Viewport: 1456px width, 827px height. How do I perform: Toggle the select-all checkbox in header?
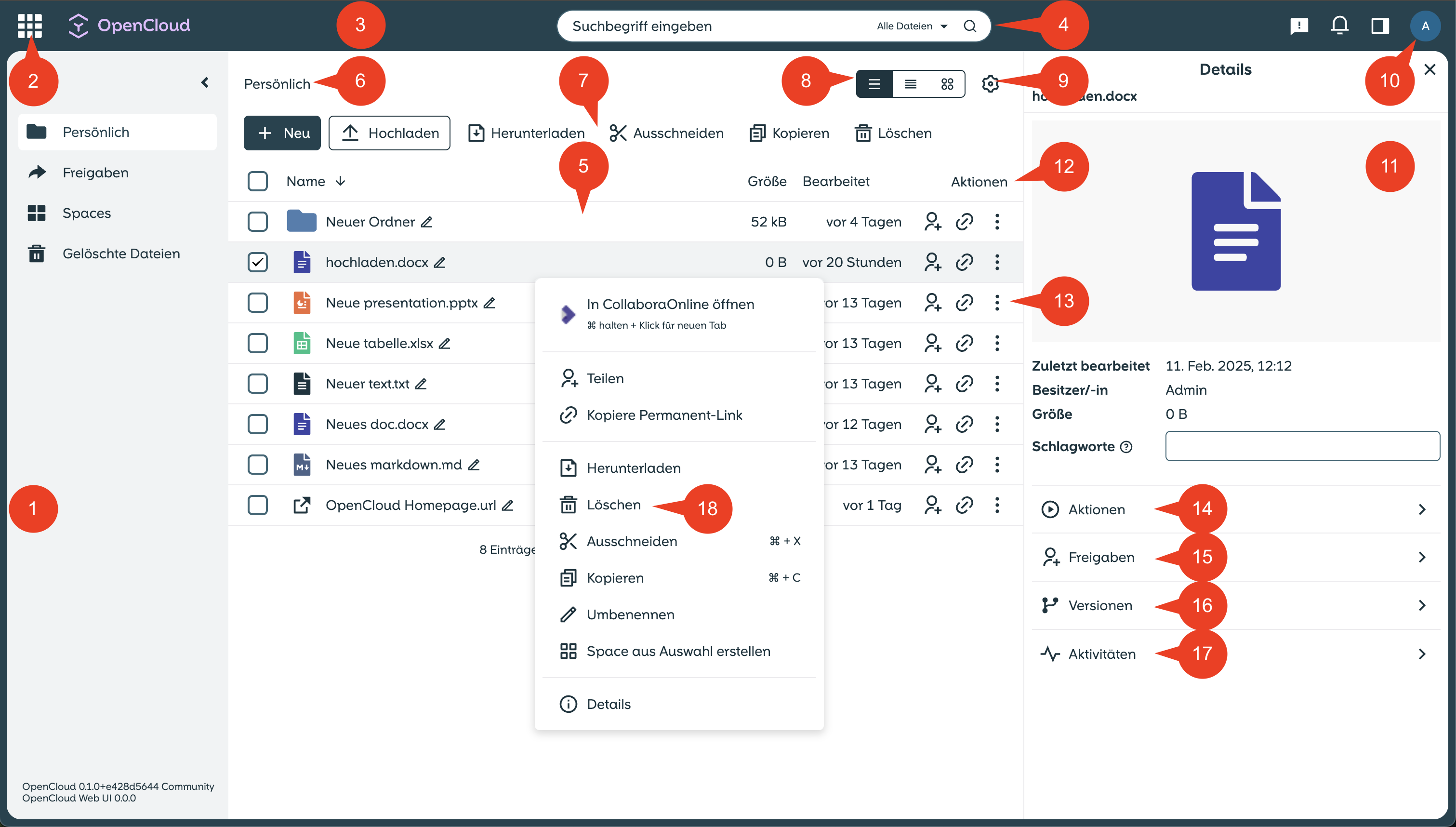pyautogui.click(x=258, y=182)
